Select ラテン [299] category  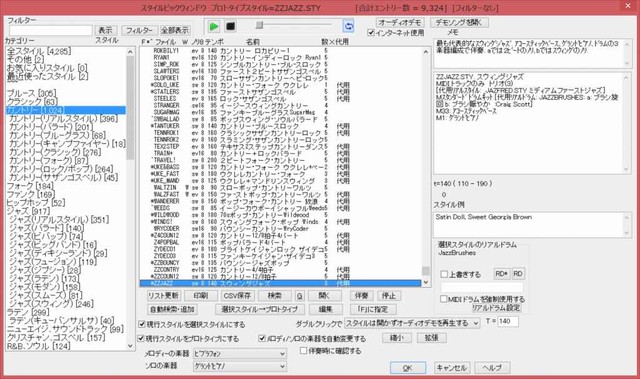coord(28,312)
